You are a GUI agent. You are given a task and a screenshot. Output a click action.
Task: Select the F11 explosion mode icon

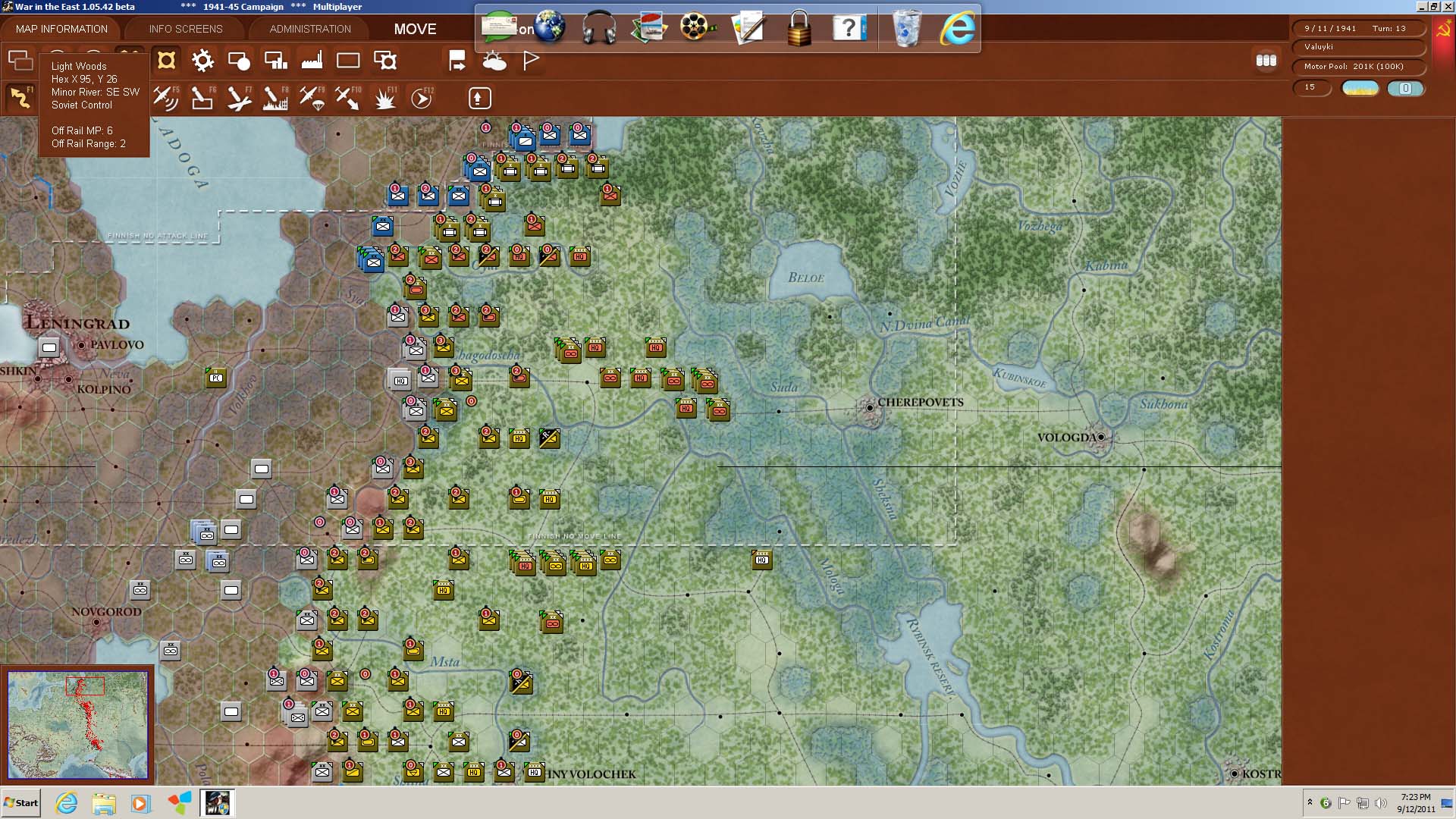(385, 98)
